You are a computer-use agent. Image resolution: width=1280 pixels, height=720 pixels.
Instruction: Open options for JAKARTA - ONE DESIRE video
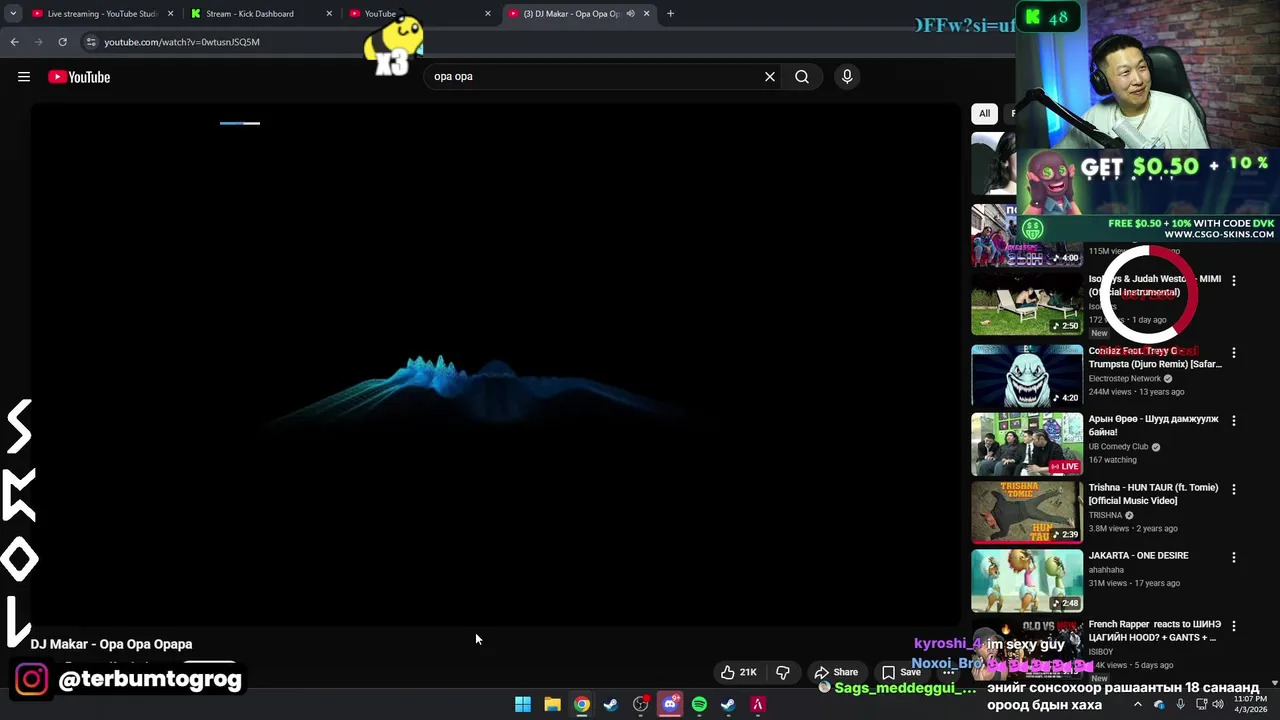[1233, 557]
